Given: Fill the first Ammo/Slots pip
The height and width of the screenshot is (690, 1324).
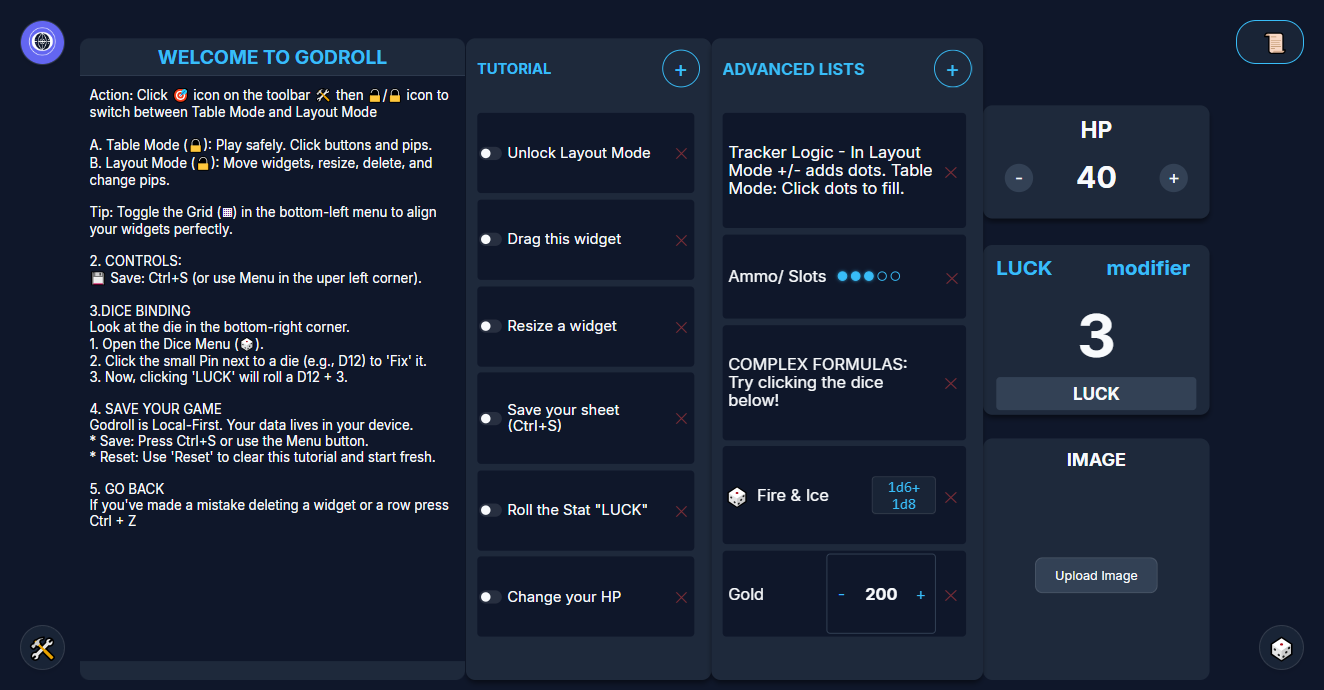Looking at the screenshot, I should (x=843, y=276).
